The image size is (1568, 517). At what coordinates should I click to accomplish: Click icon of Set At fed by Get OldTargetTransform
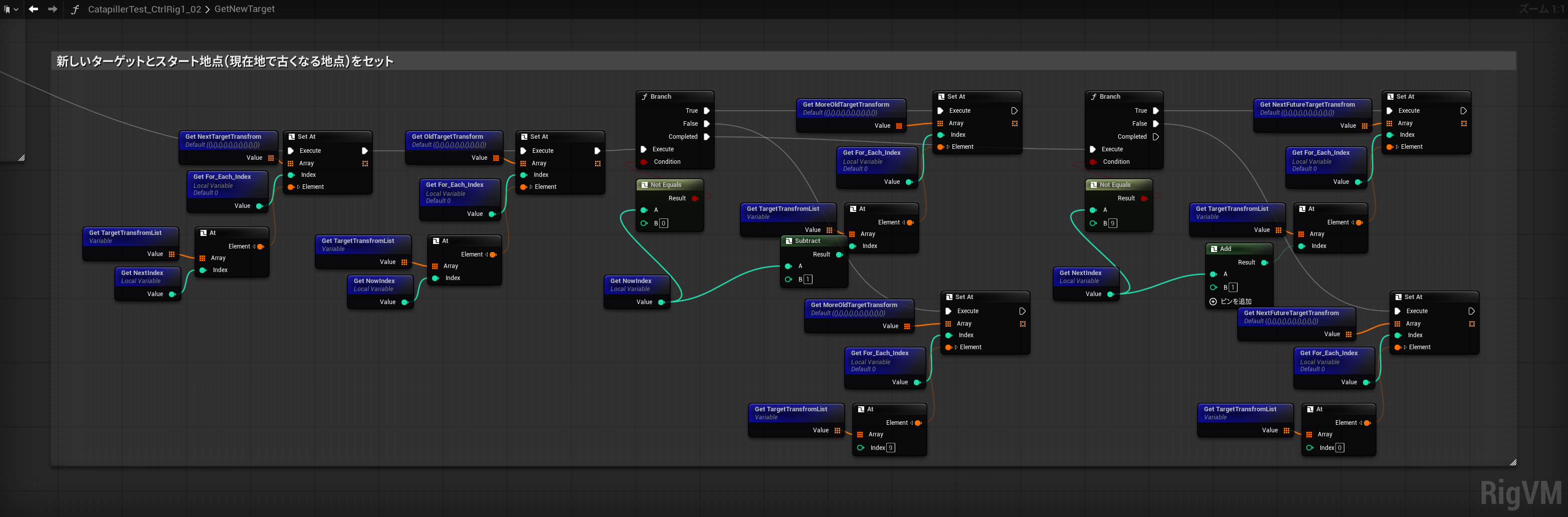[x=524, y=137]
